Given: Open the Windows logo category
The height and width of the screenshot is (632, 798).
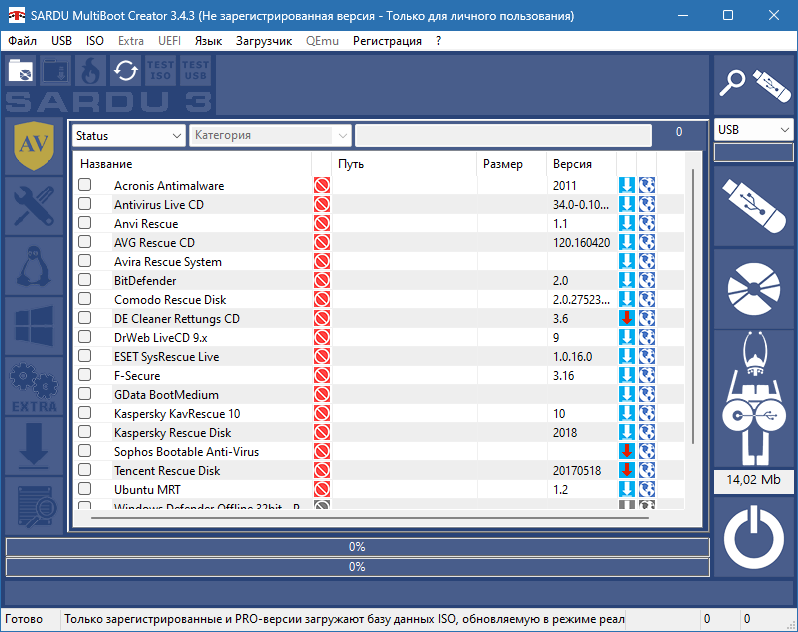Looking at the screenshot, I should pyautogui.click(x=34, y=326).
